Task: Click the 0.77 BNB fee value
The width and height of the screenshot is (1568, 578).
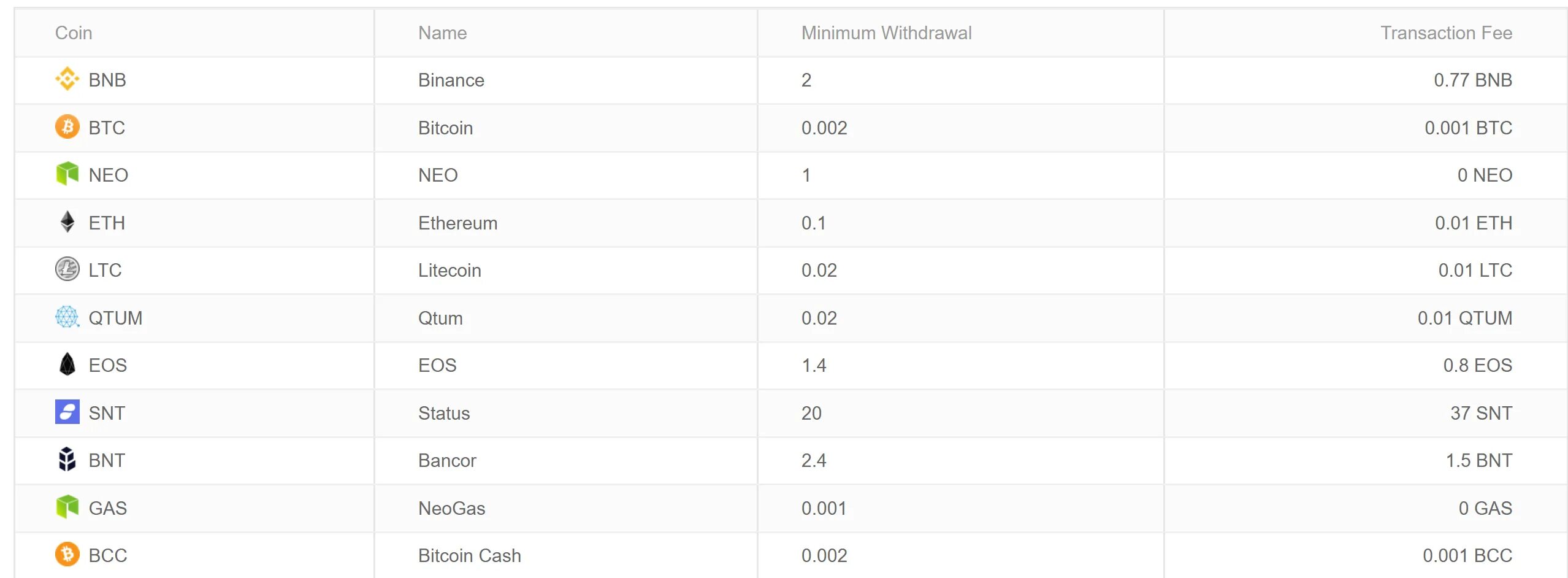Action: pos(1472,80)
